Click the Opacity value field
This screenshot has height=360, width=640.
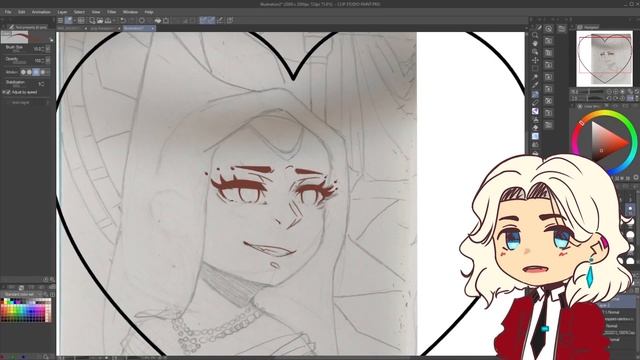point(38,60)
